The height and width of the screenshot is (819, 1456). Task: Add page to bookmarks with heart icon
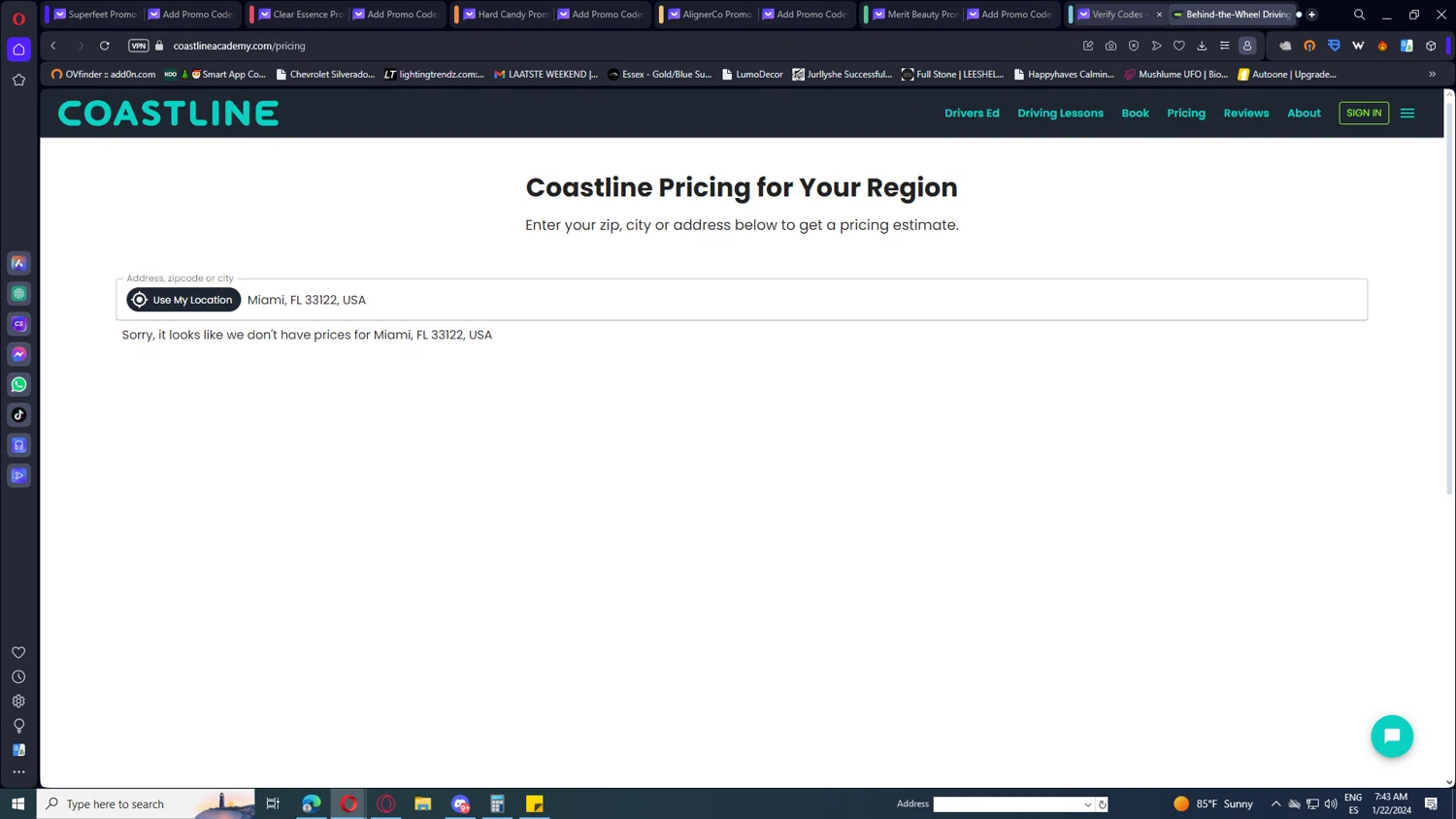click(1179, 46)
